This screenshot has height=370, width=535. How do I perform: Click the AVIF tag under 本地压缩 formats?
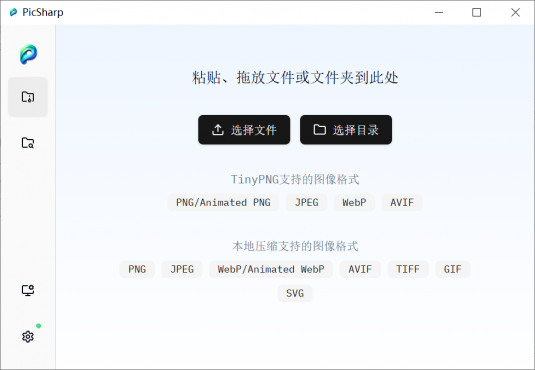click(360, 269)
